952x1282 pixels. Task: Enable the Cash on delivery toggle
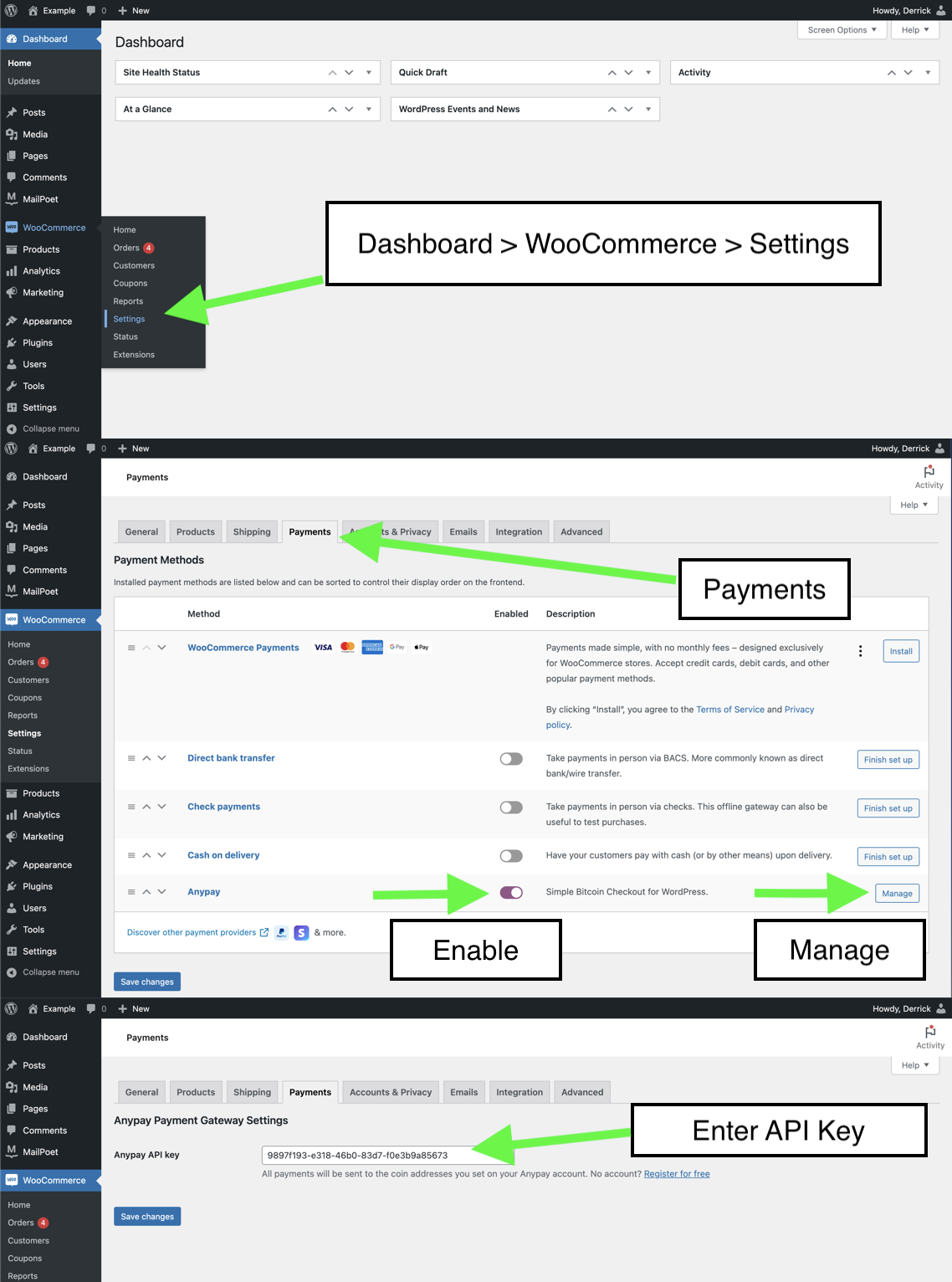(x=511, y=856)
